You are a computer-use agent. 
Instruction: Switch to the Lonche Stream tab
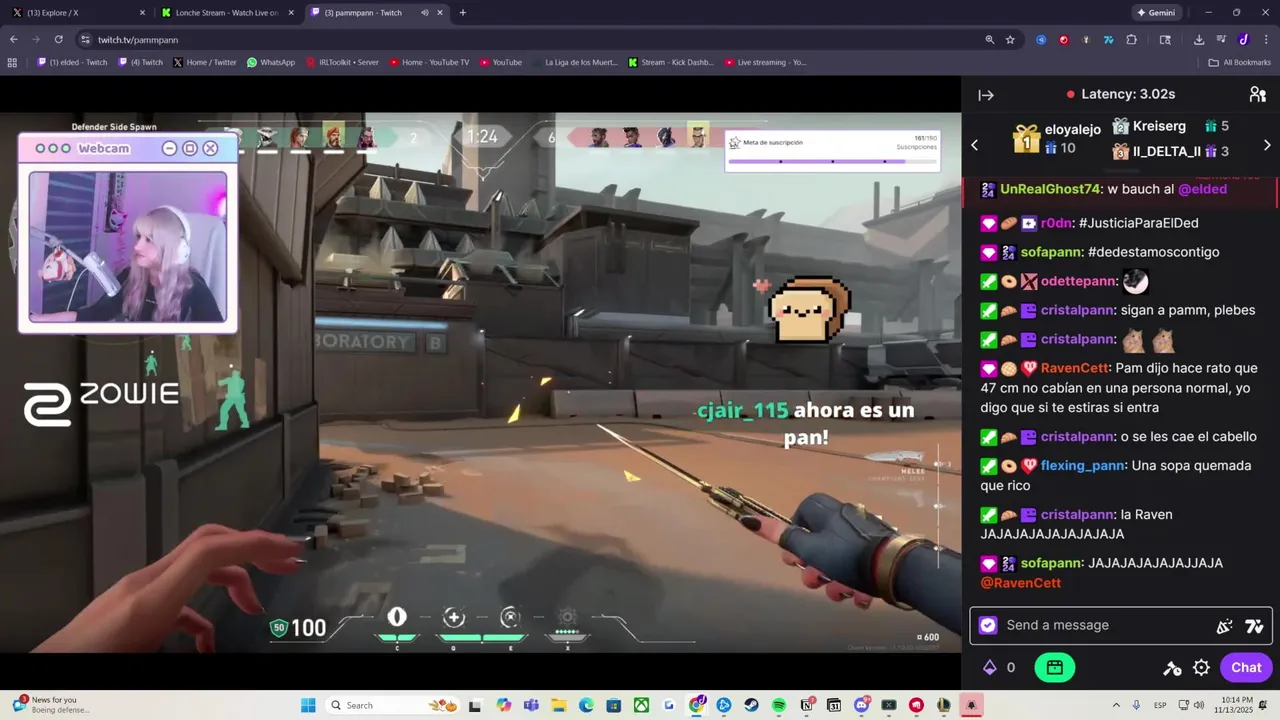point(227,13)
